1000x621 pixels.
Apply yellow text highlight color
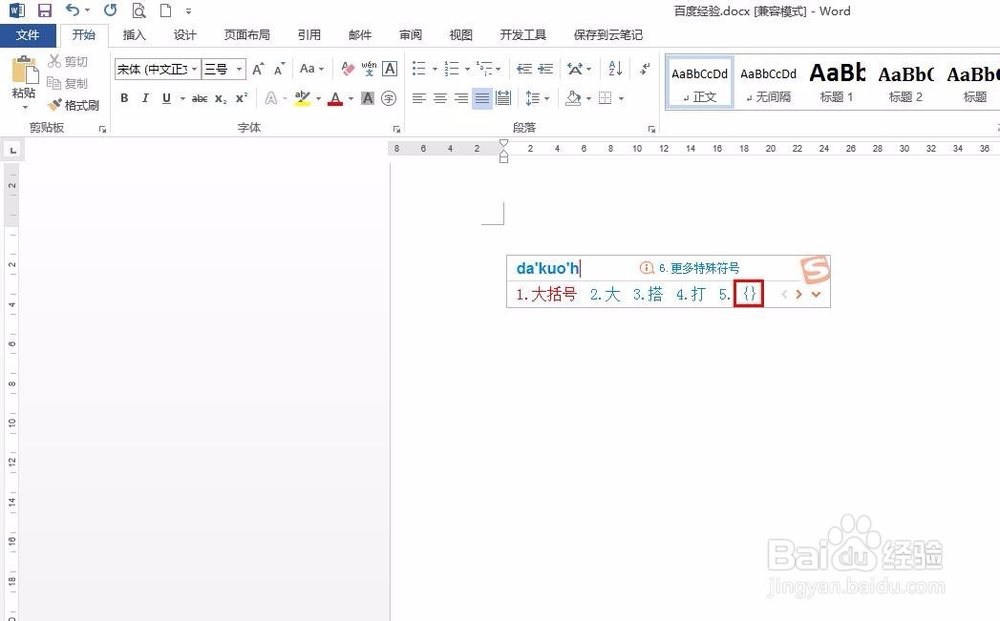[x=302, y=98]
